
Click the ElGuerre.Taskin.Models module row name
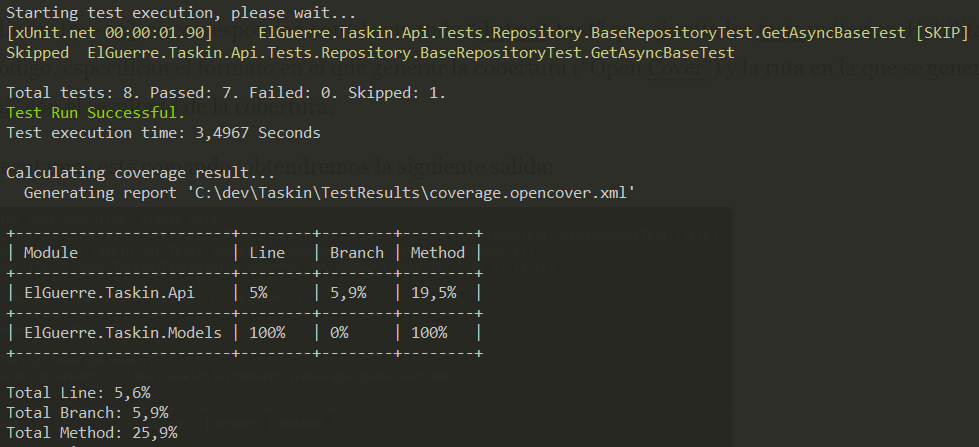click(x=123, y=332)
